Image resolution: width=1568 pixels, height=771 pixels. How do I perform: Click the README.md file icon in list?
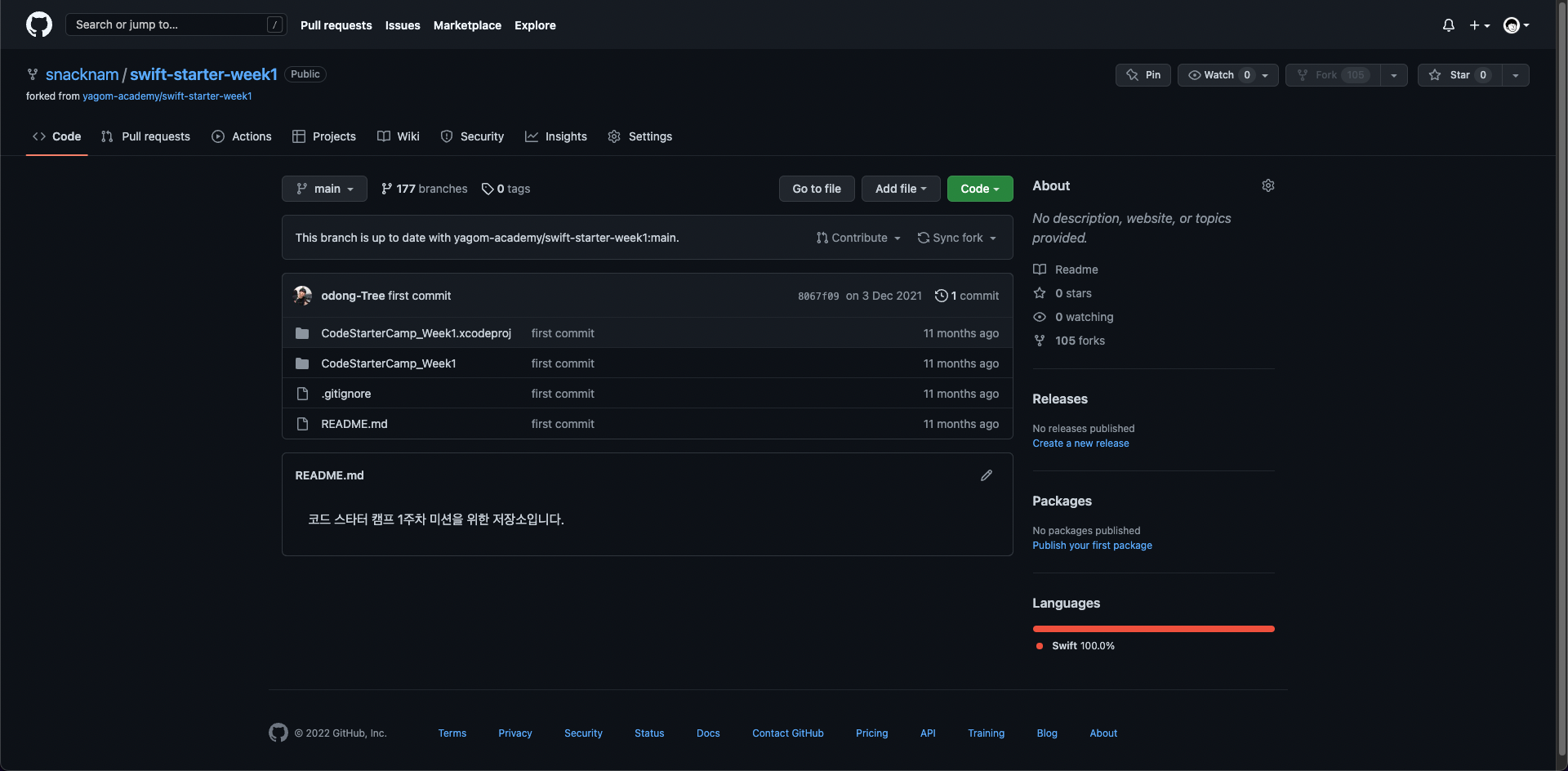coord(302,424)
